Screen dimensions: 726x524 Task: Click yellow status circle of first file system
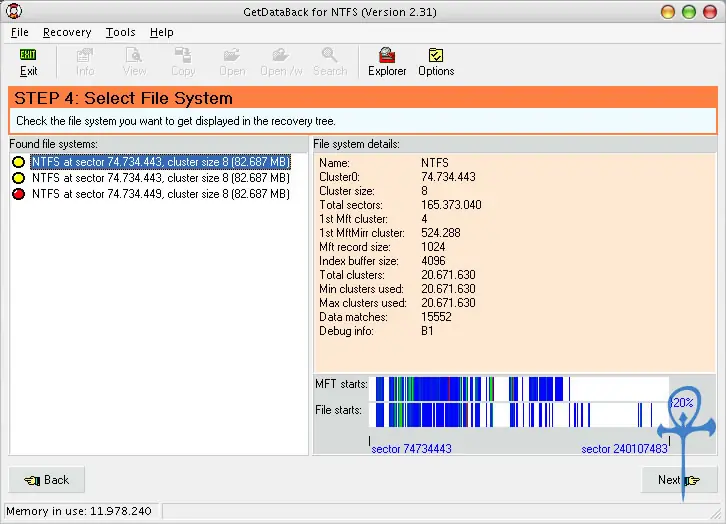(19, 162)
